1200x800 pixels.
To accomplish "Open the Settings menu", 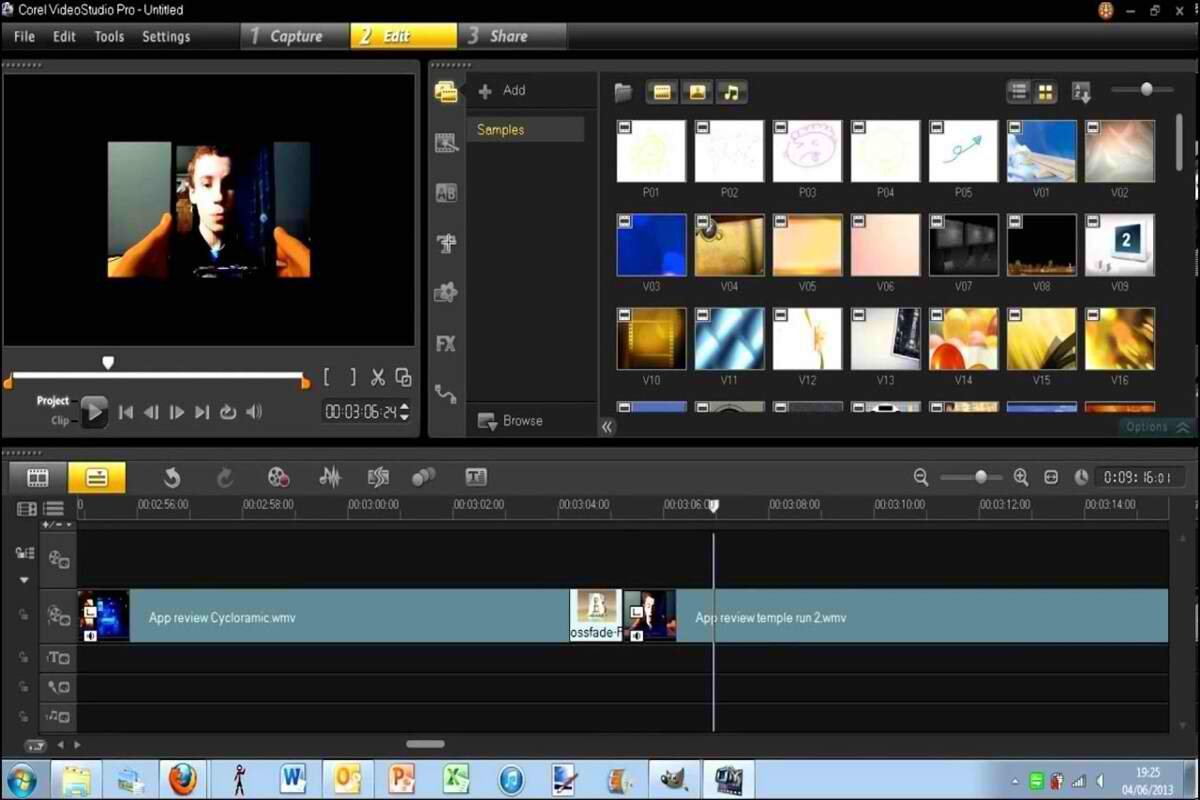I will point(166,36).
